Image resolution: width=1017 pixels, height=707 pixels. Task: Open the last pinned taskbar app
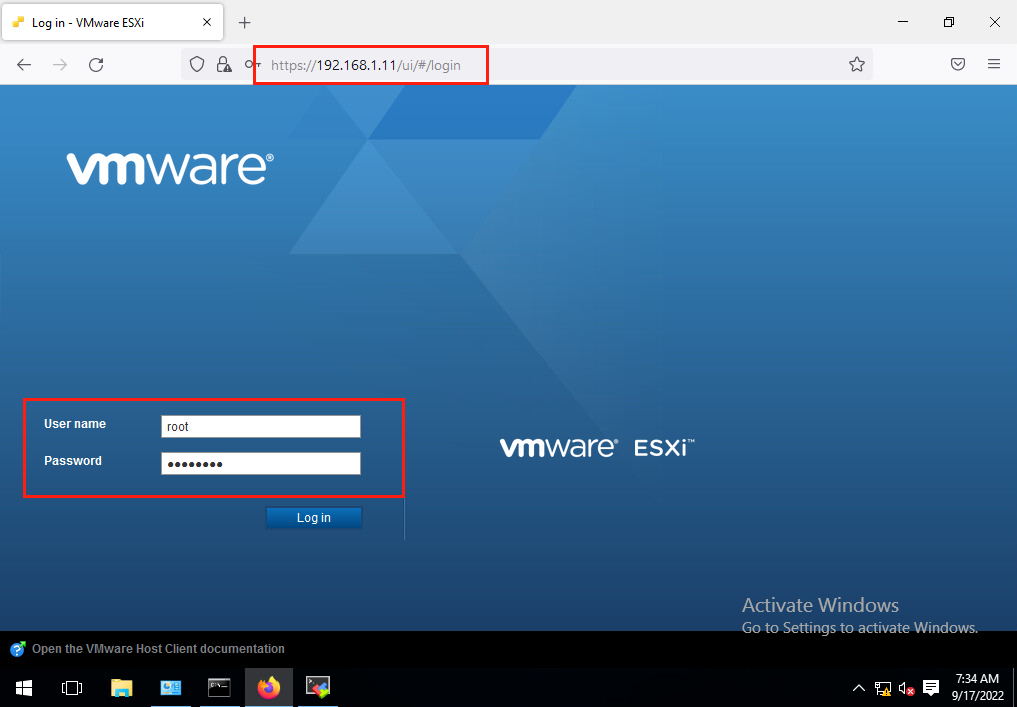pos(318,688)
